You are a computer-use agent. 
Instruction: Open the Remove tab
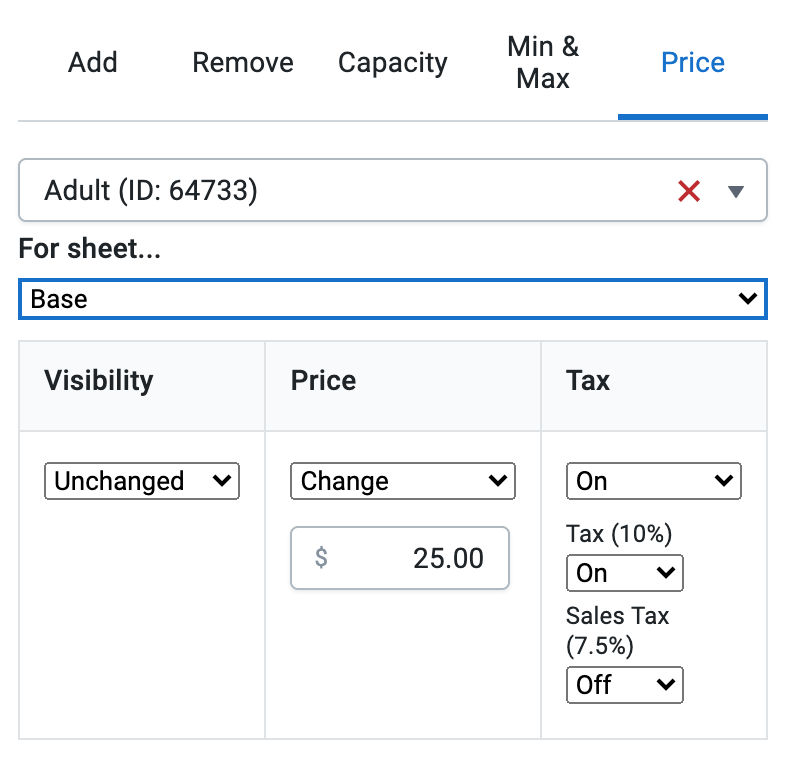pyautogui.click(x=243, y=63)
